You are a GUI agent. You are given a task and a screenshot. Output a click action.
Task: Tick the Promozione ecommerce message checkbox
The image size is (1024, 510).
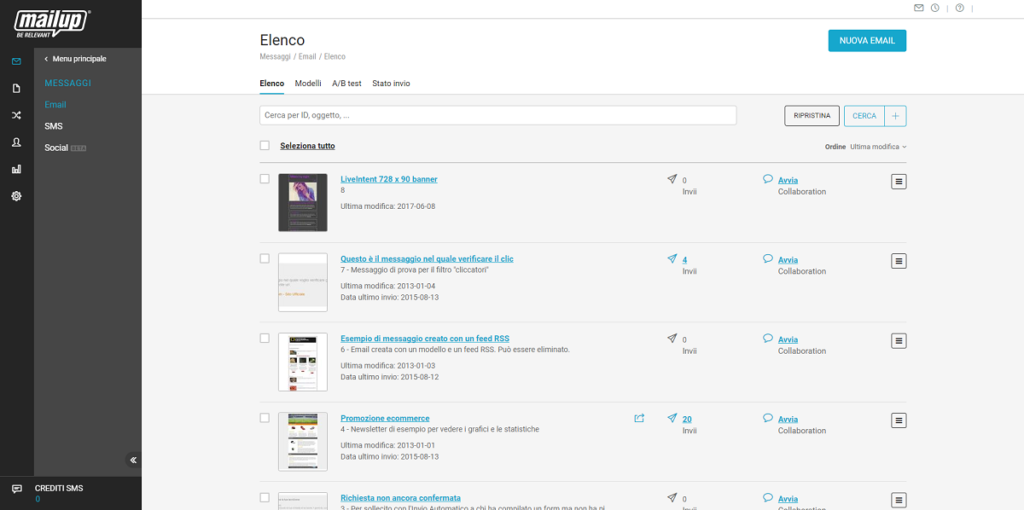tap(265, 418)
